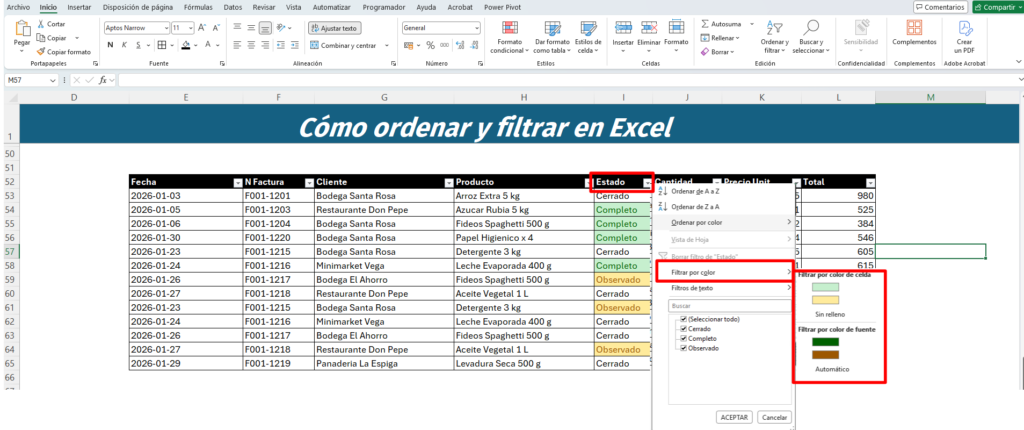Toggle bold N formatting

tap(110, 45)
